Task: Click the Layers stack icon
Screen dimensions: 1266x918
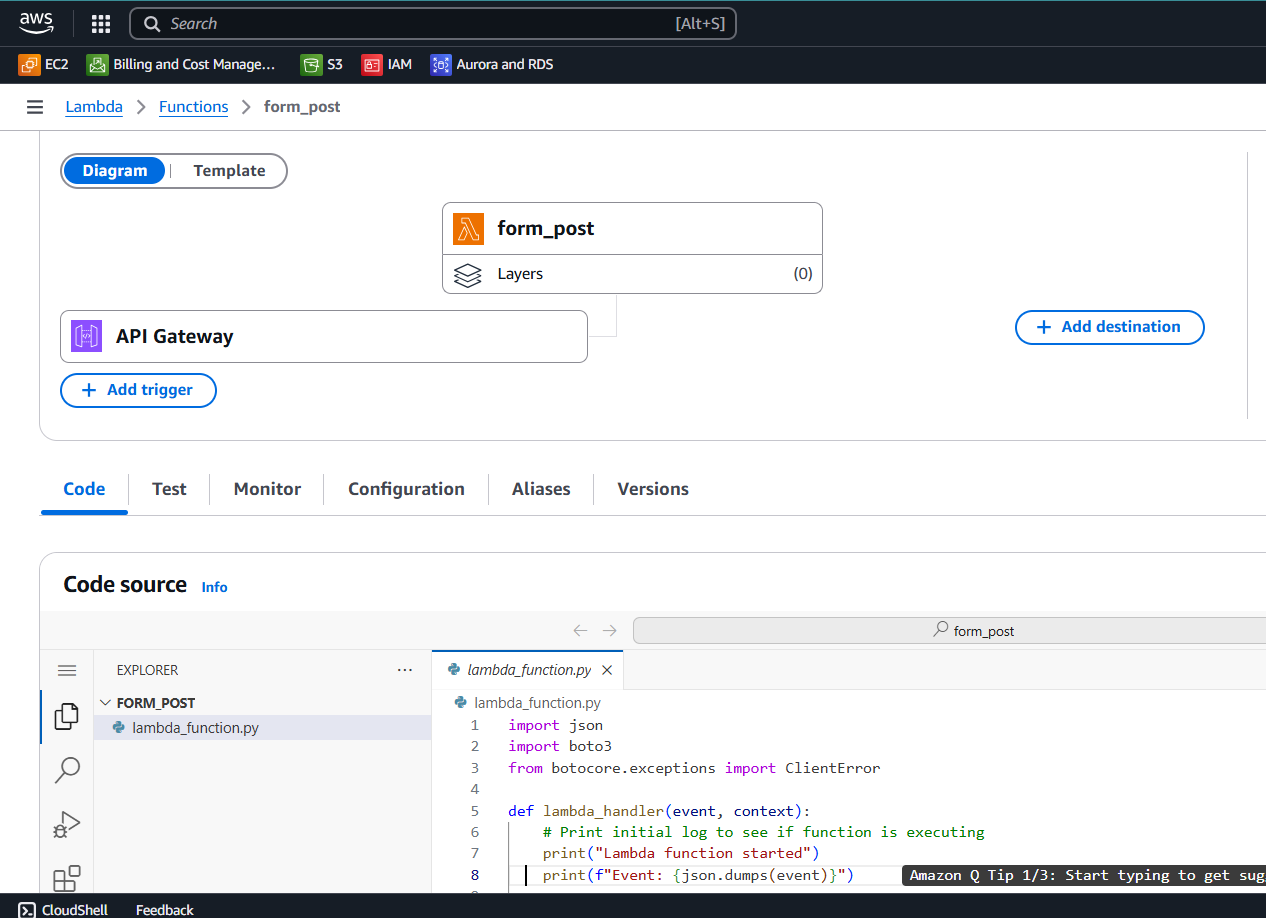Action: click(467, 275)
